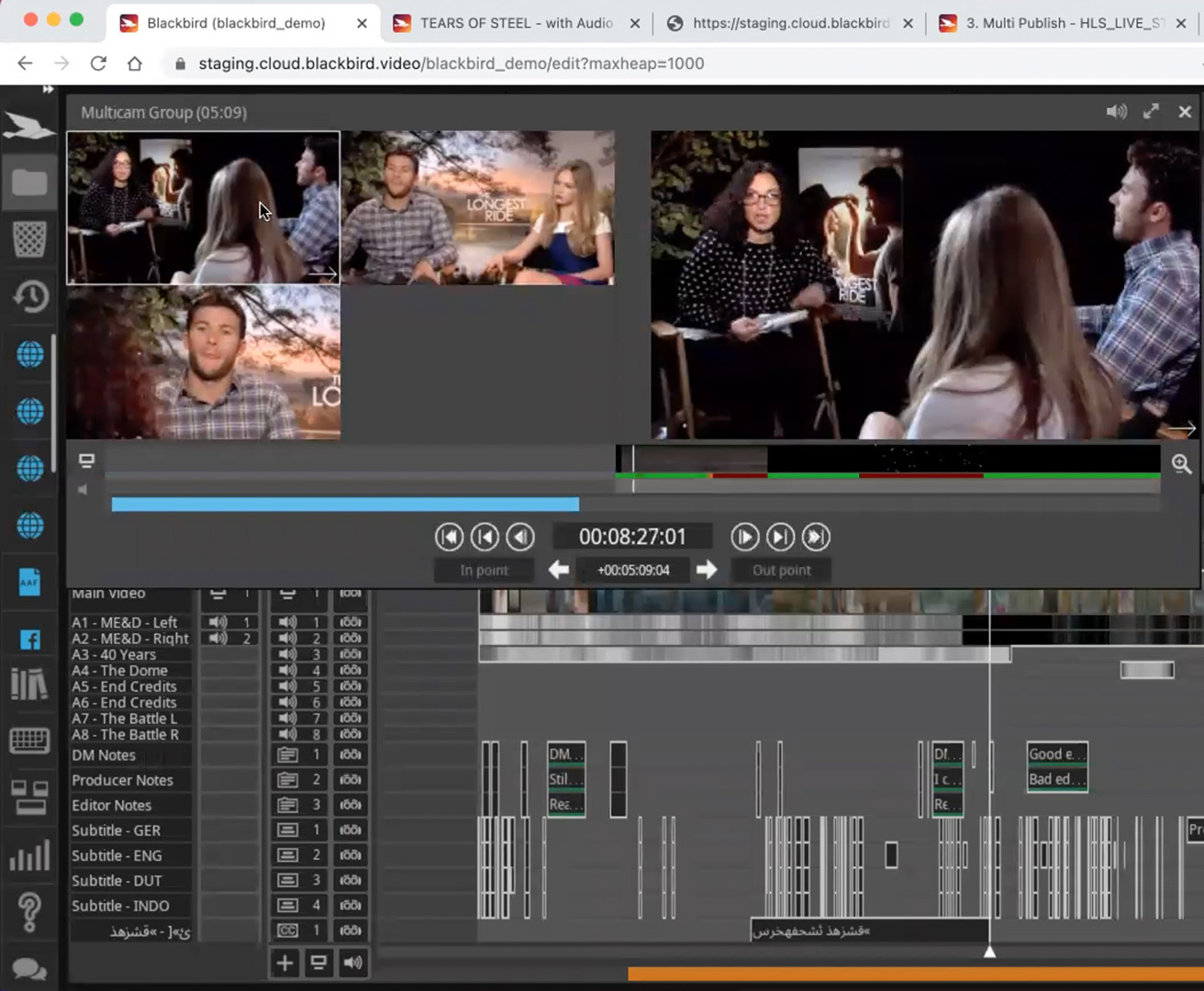Click the In point button
Viewport: 1204px width, 991px height.
pos(484,570)
